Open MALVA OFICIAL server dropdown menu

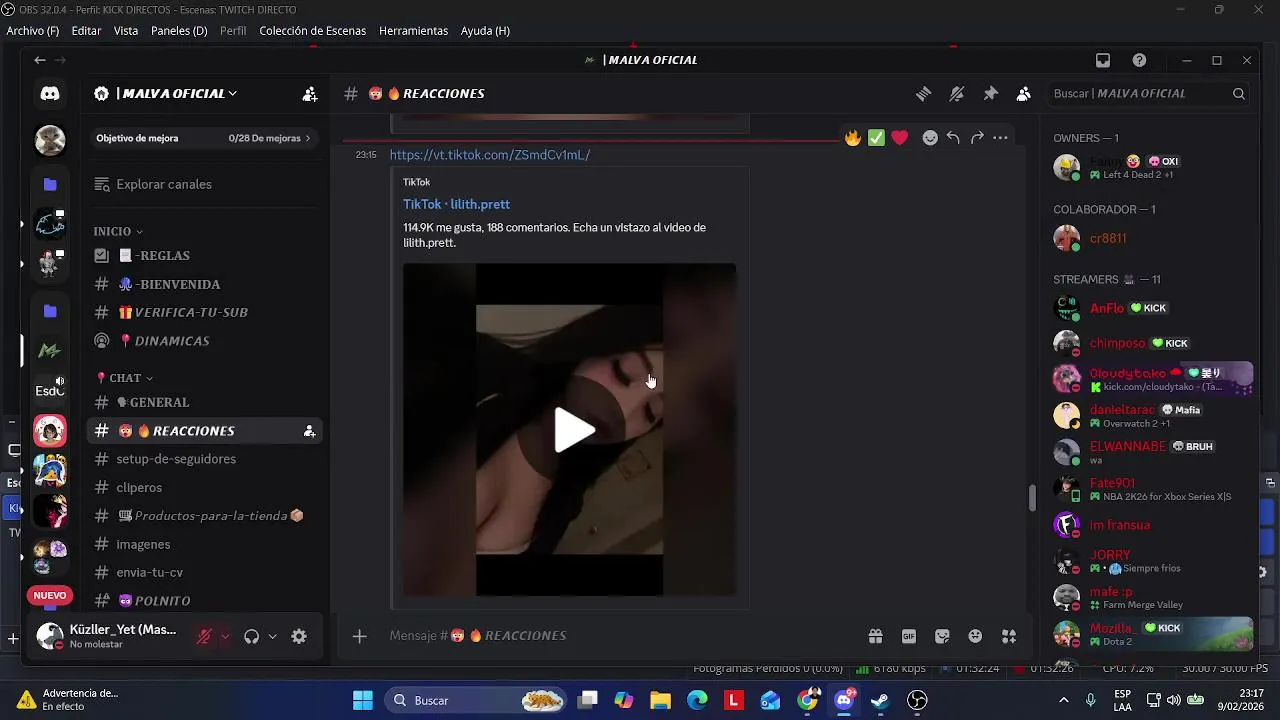177,94
